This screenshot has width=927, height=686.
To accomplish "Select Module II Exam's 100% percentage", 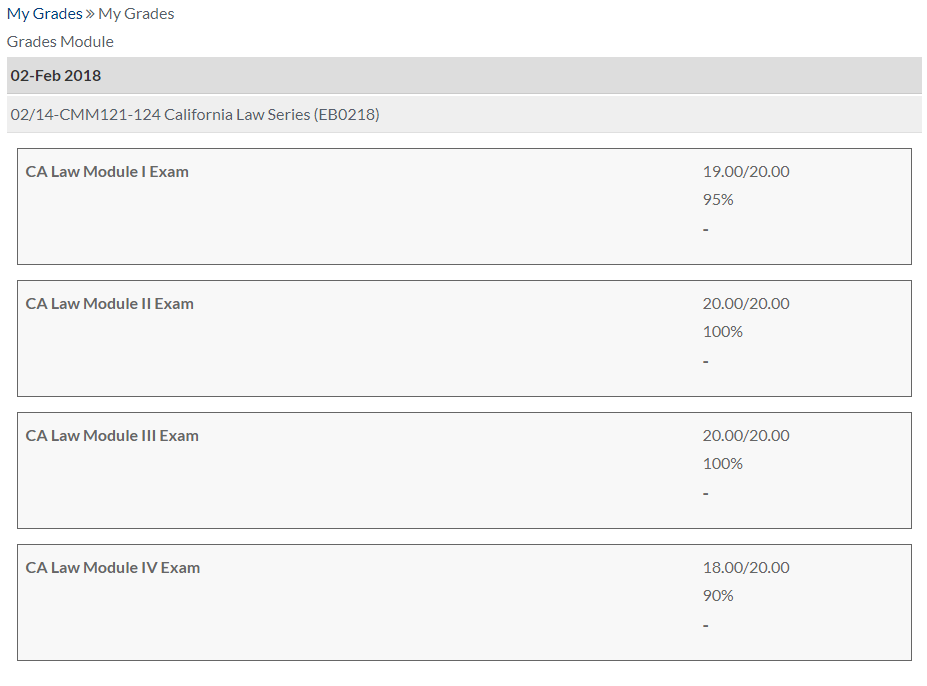I will 723,332.
